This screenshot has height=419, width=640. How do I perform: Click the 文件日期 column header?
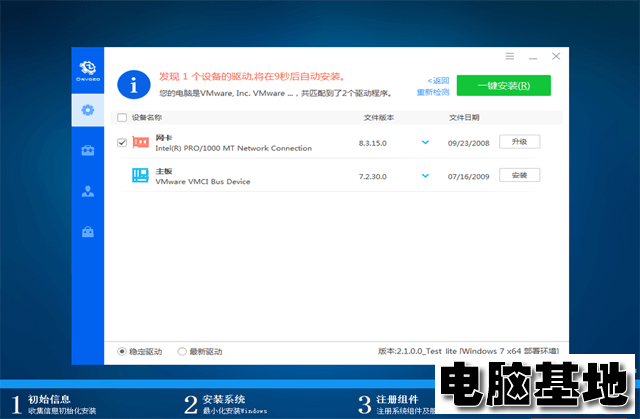pos(464,117)
